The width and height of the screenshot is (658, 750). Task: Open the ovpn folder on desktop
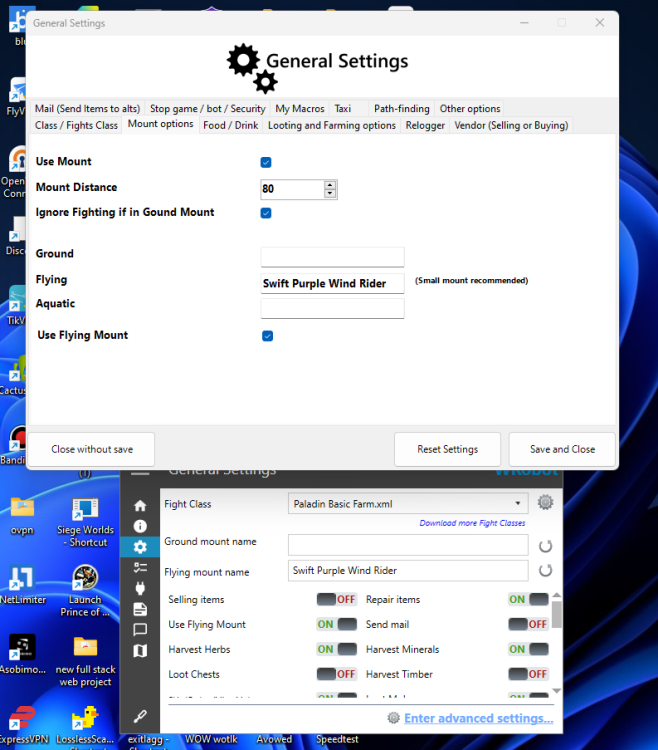pyautogui.click(x=22, y=516)
